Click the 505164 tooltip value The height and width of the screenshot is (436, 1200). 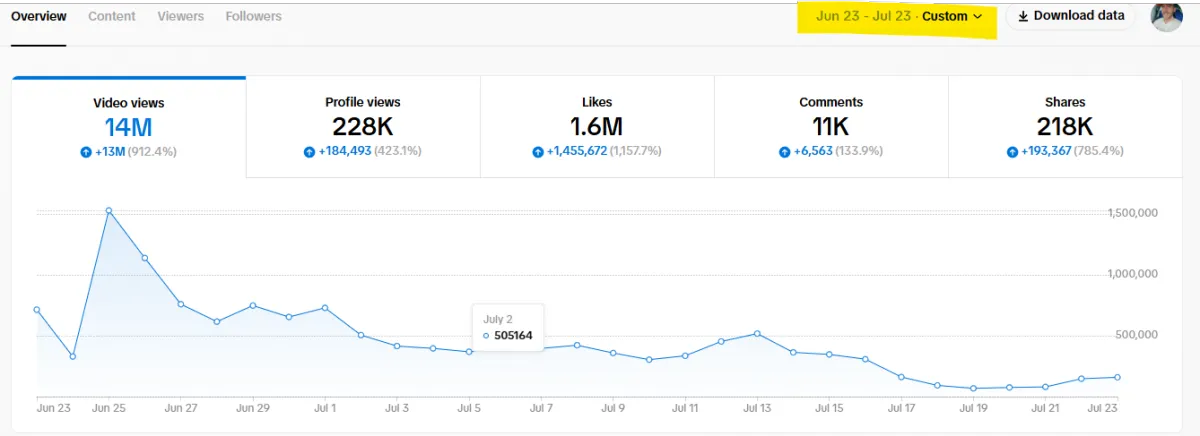point(514,336)
